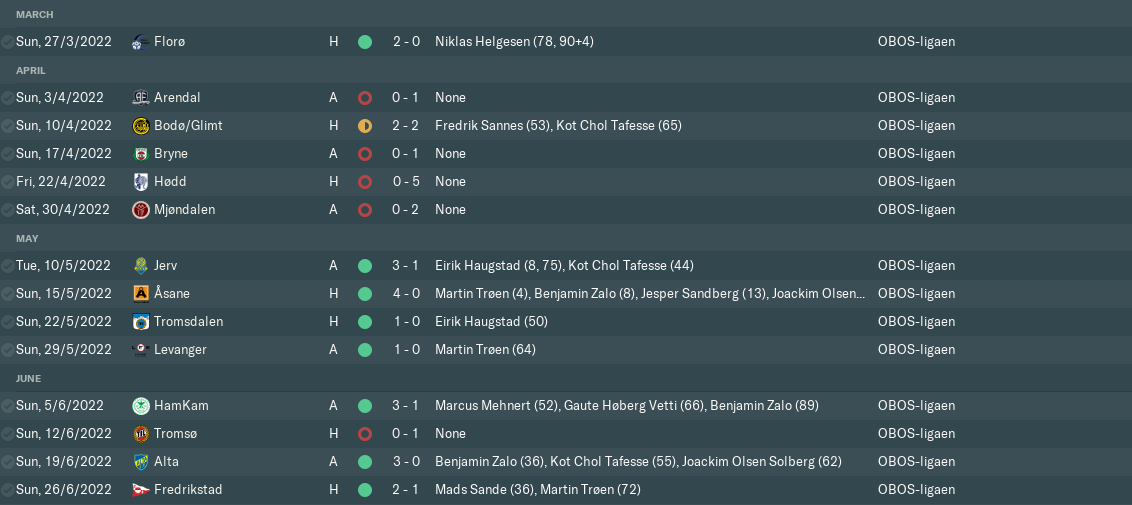Screen dimensions: 1132x505
Task: Select the Alta match scorers text
Action: 638,462
